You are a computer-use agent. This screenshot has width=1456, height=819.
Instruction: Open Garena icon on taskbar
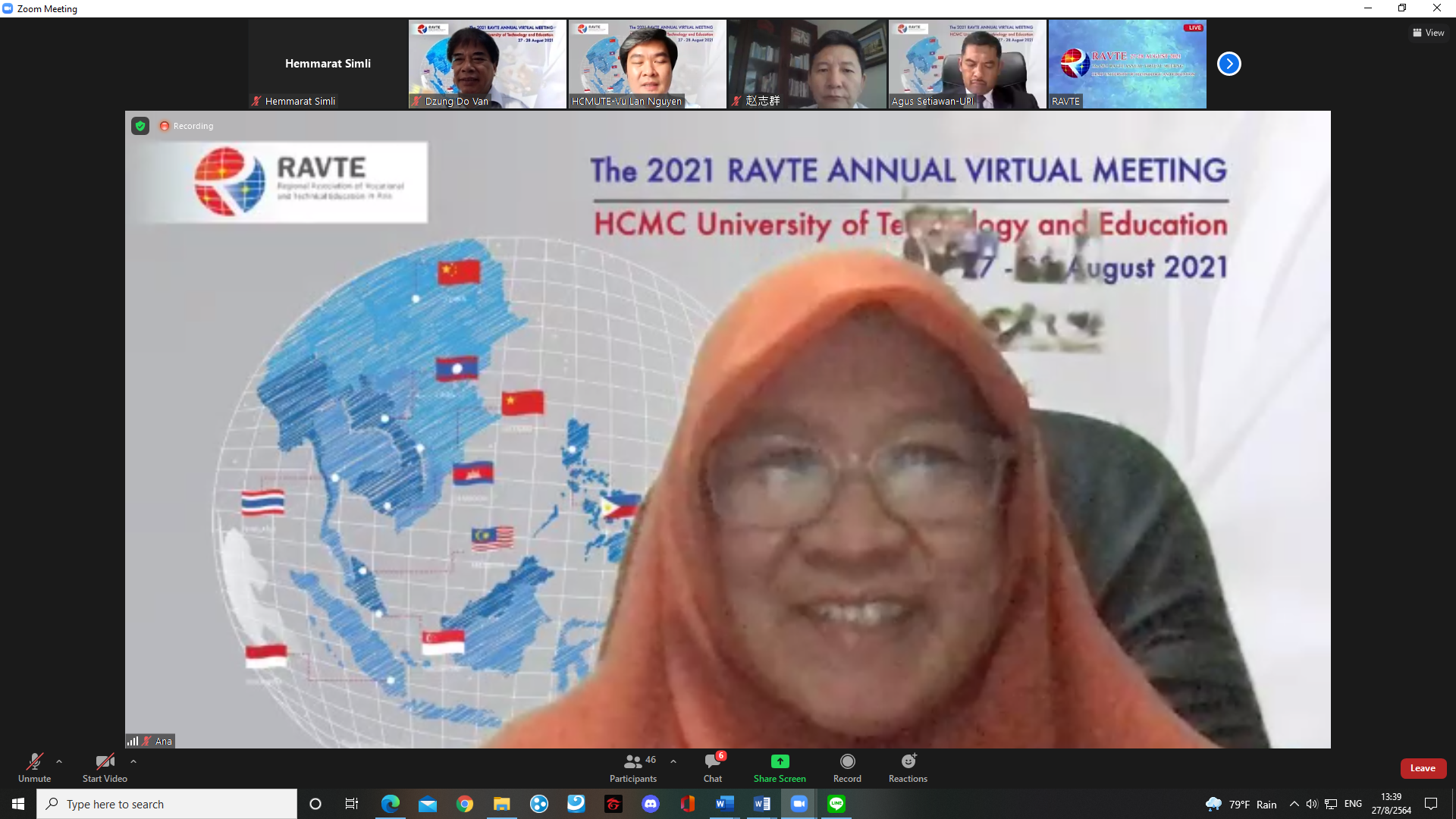tap(613, 804)
